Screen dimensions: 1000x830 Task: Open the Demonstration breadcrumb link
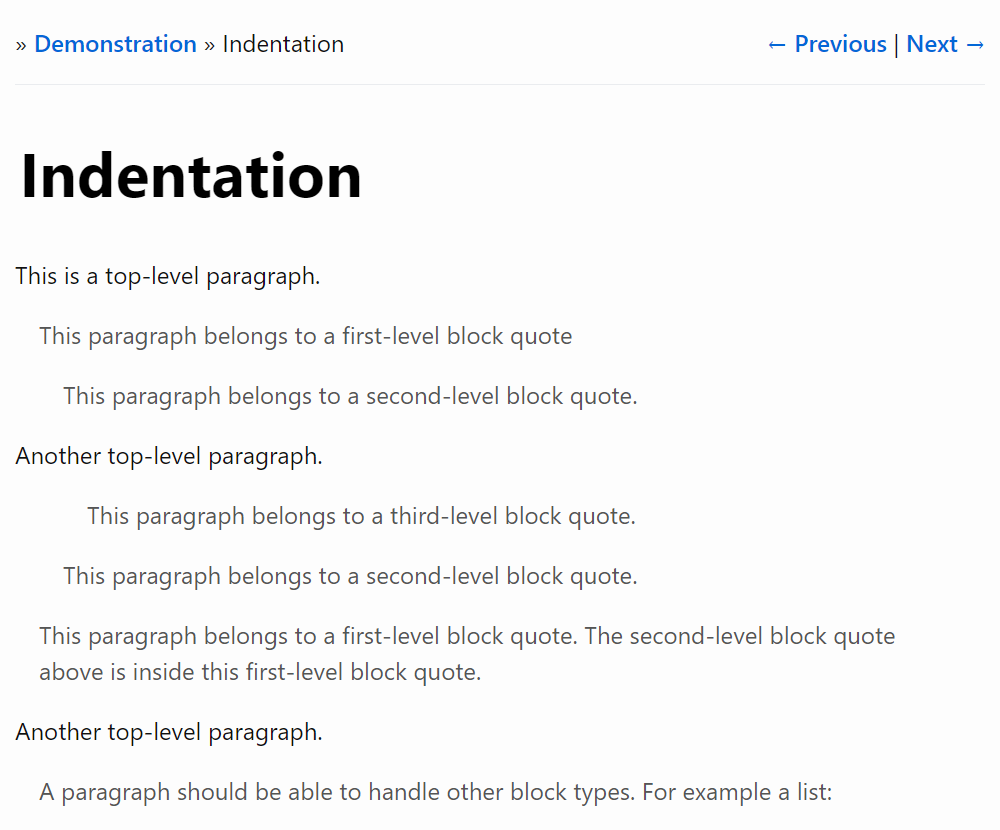coord(115,44)
